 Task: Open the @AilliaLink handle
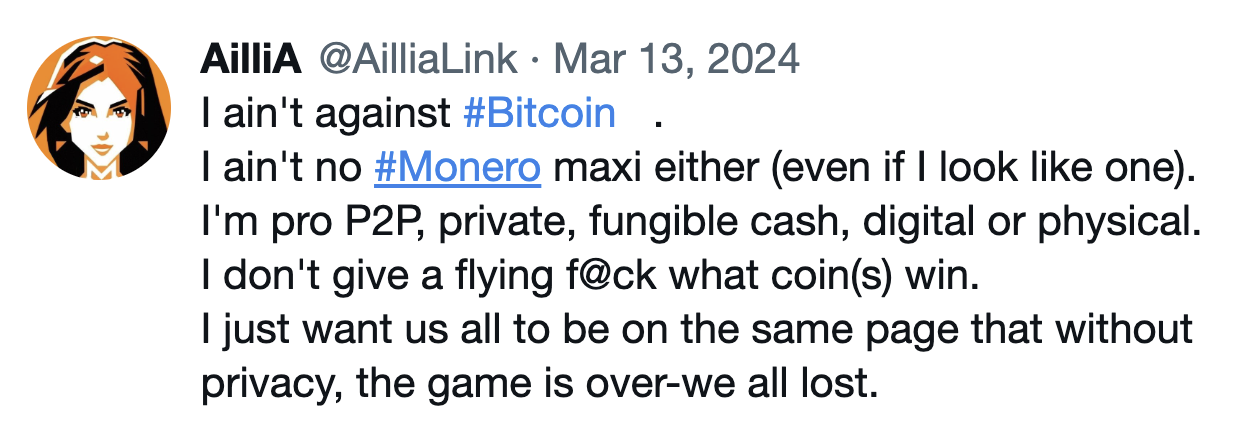tap(418, 60)
